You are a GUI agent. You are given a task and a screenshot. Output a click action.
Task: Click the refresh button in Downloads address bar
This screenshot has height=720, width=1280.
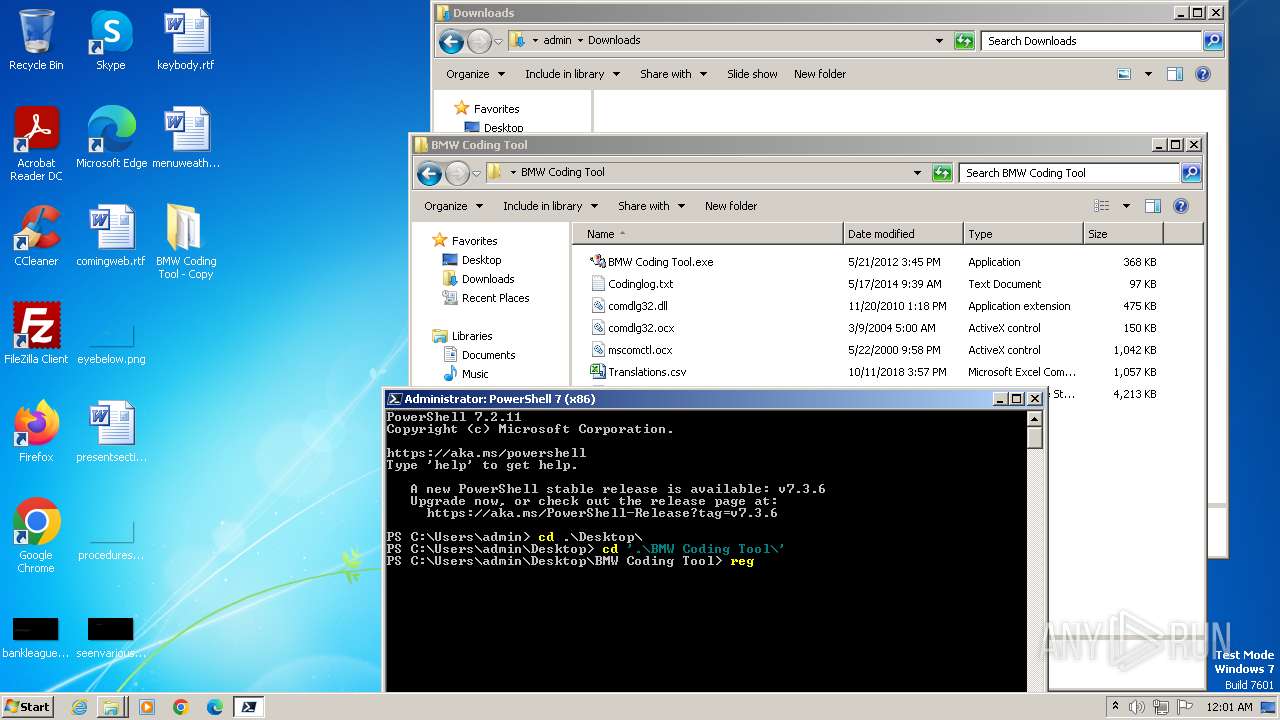pos(964,41)
